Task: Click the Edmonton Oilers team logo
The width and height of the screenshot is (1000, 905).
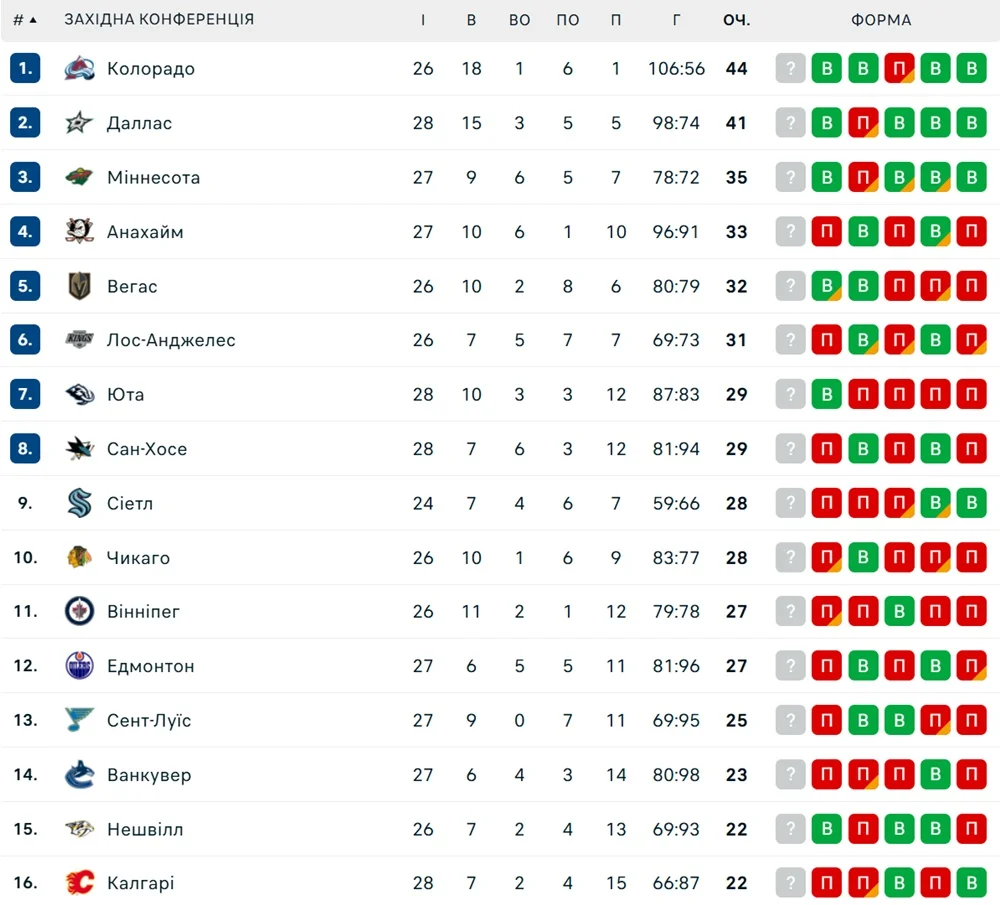Action: pos(79,666)
